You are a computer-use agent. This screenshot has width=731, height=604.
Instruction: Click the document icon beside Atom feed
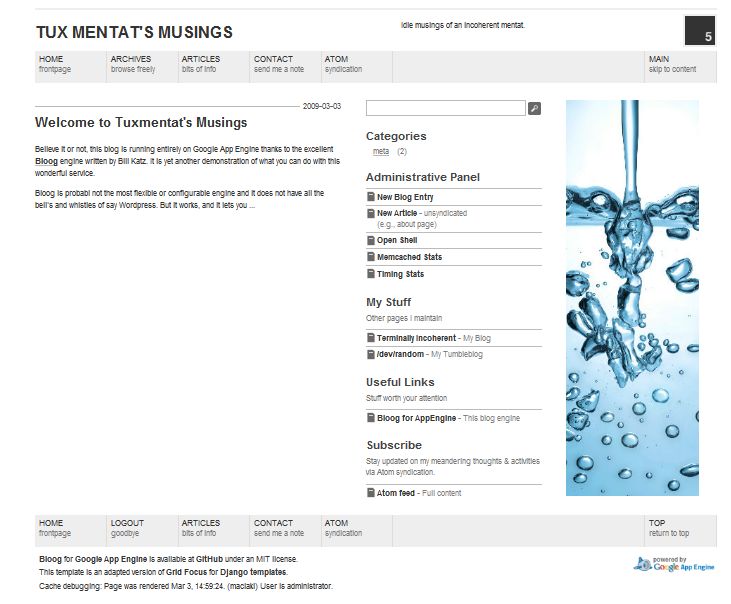click(370, 493)
